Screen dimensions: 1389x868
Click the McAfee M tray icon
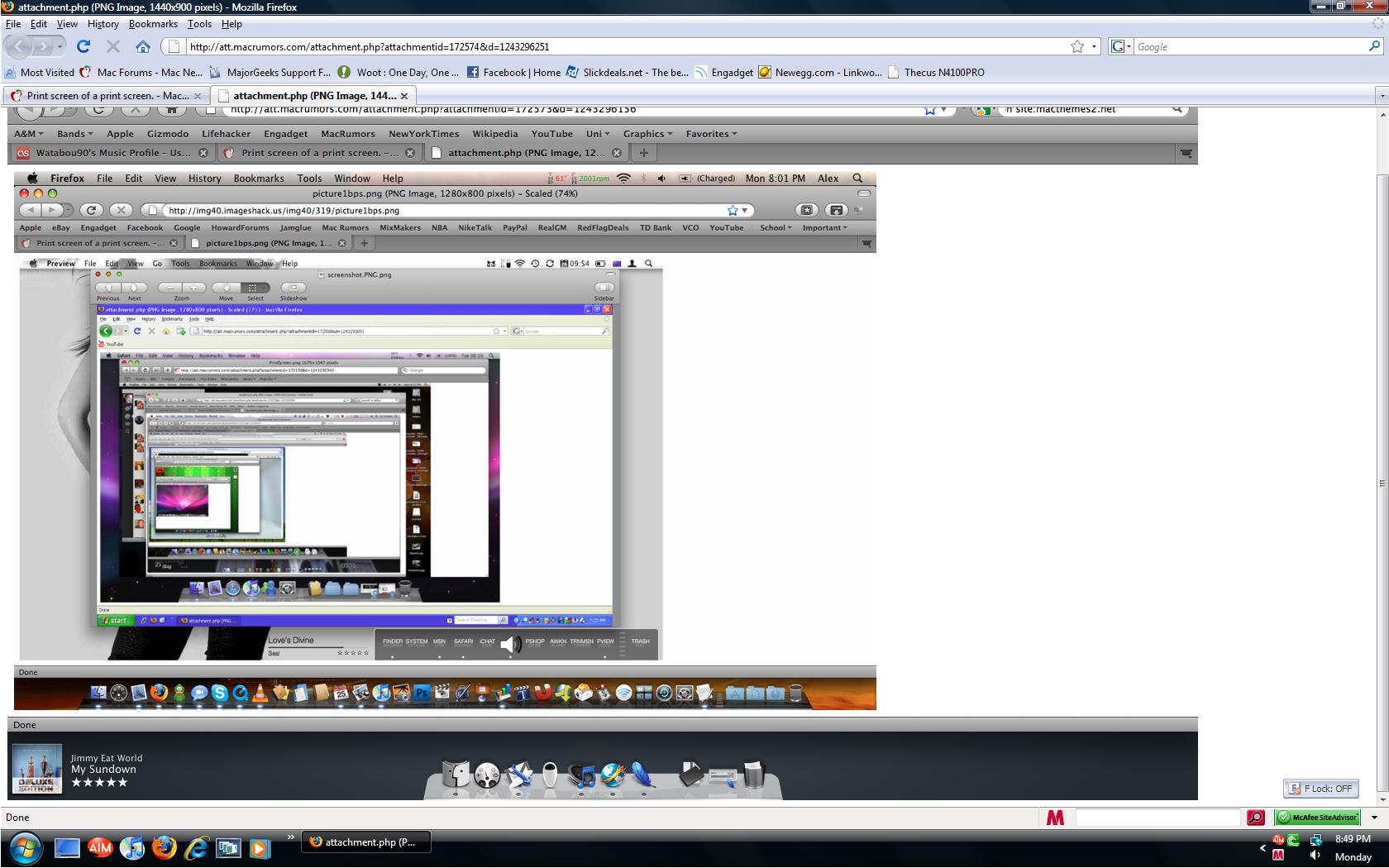click(1278, 856)
